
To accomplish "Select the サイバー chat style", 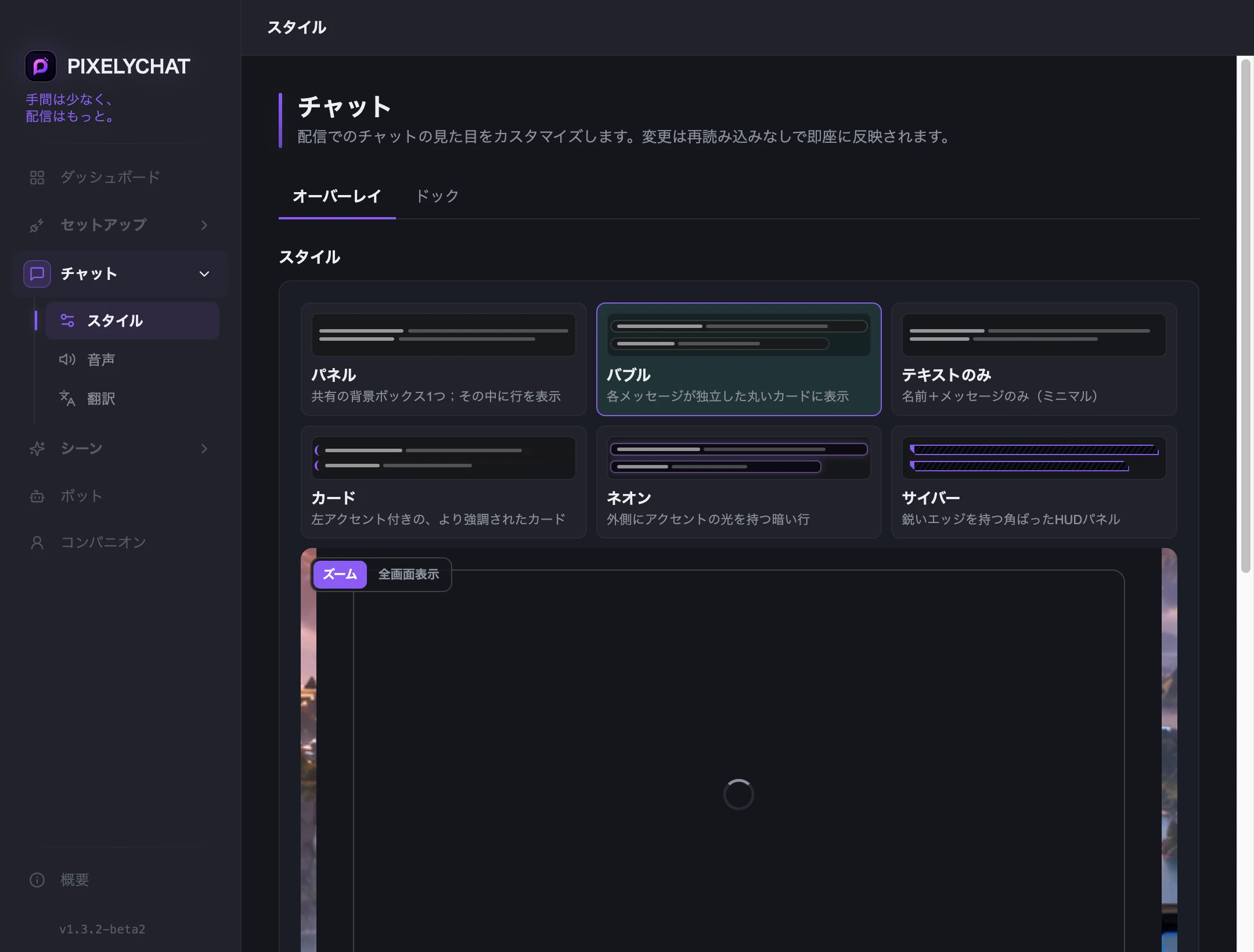I will click(1034, 482).
